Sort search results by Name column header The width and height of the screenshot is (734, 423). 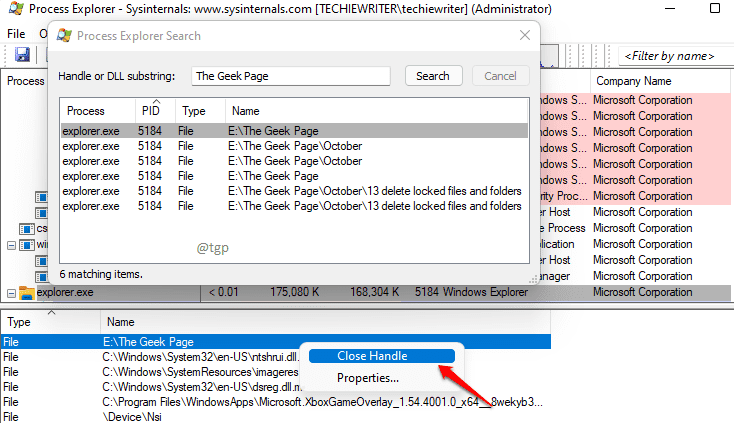click(x=377, y=111)
